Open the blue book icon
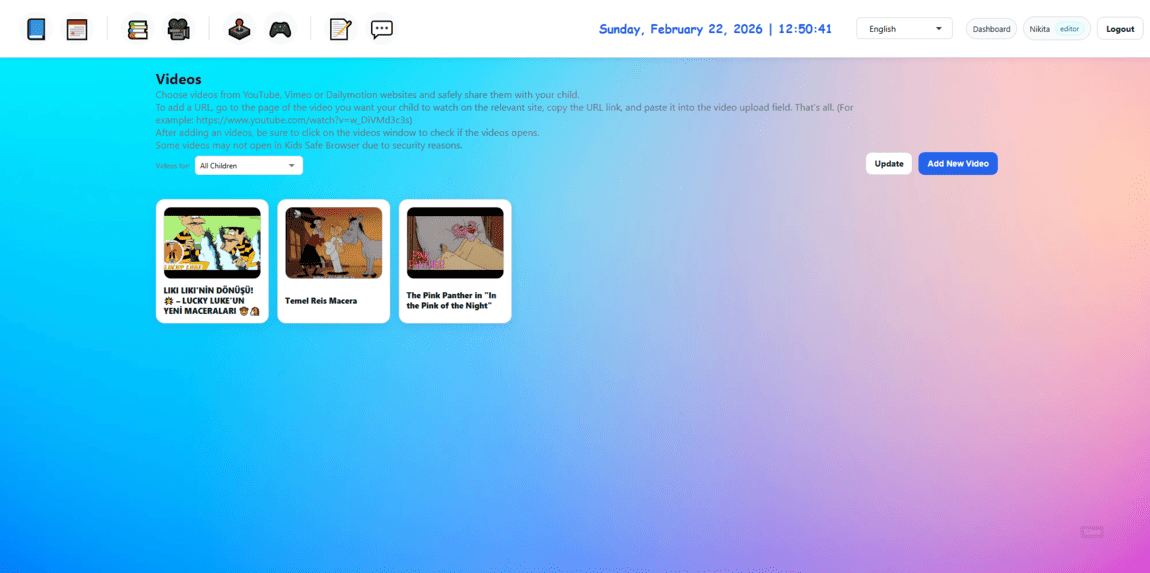Screen dimensions: 1150x573 tap(36, 29)
